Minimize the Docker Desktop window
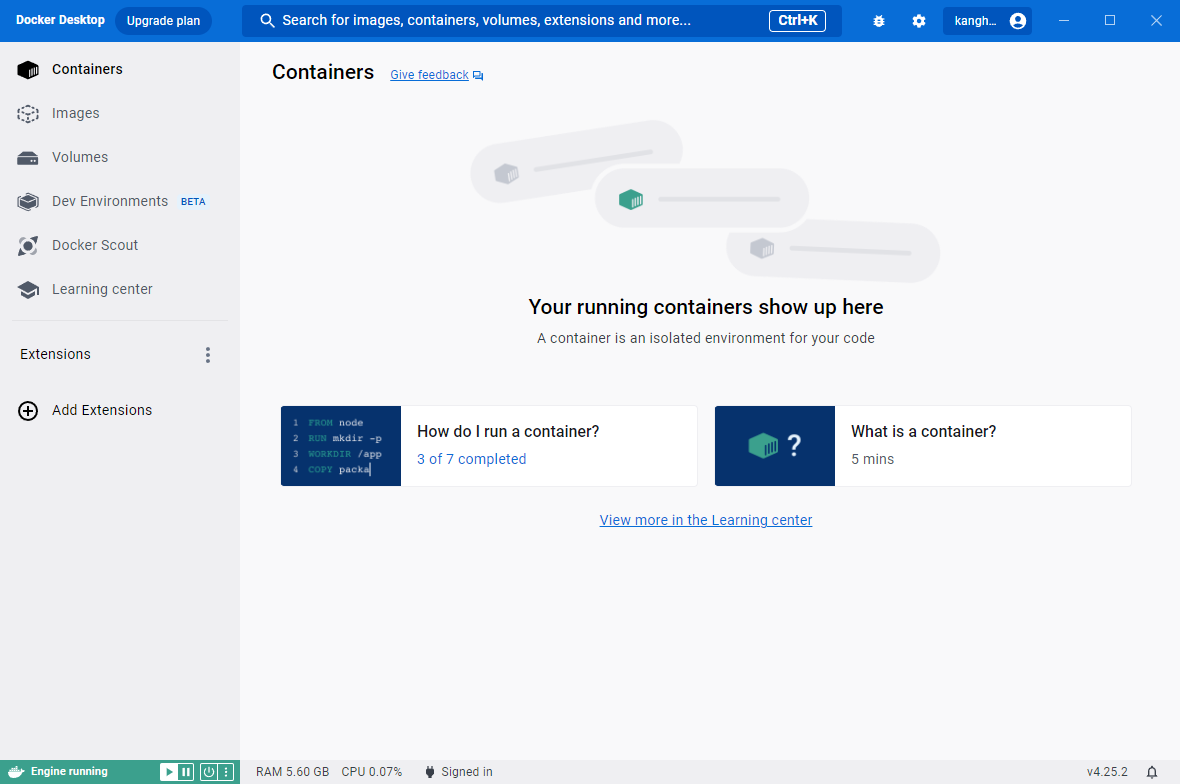The width and height of the screenshot is (1180, 784). [1064, 20]
